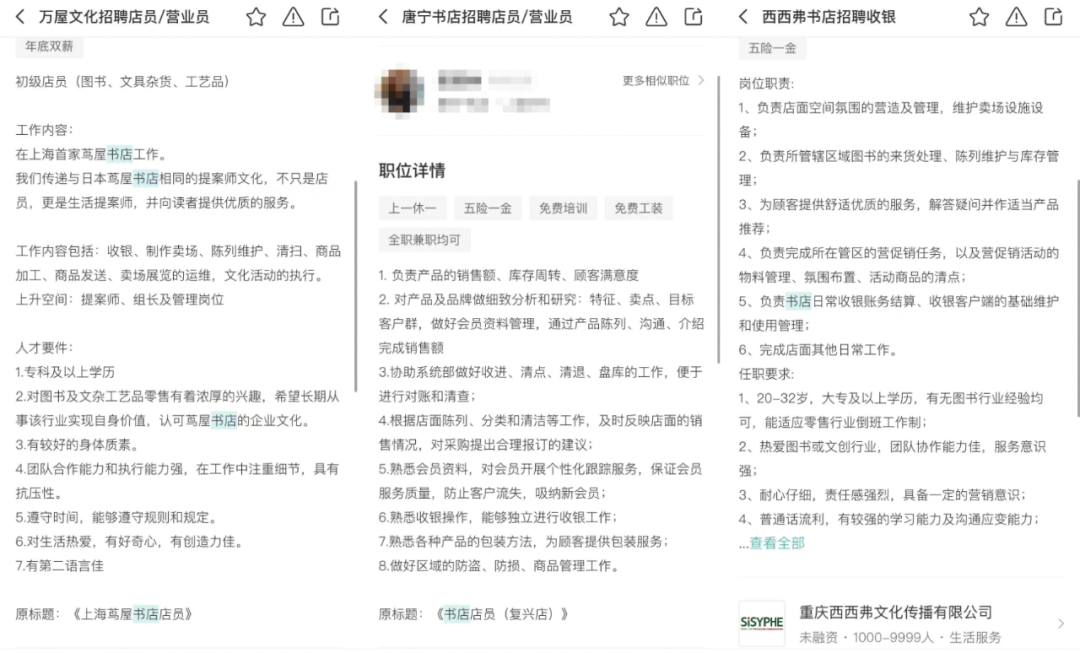Go back from the 唐宁书店 job posting
The height and width of the screenshot is (653, 1080).
(x=384, y=17)
